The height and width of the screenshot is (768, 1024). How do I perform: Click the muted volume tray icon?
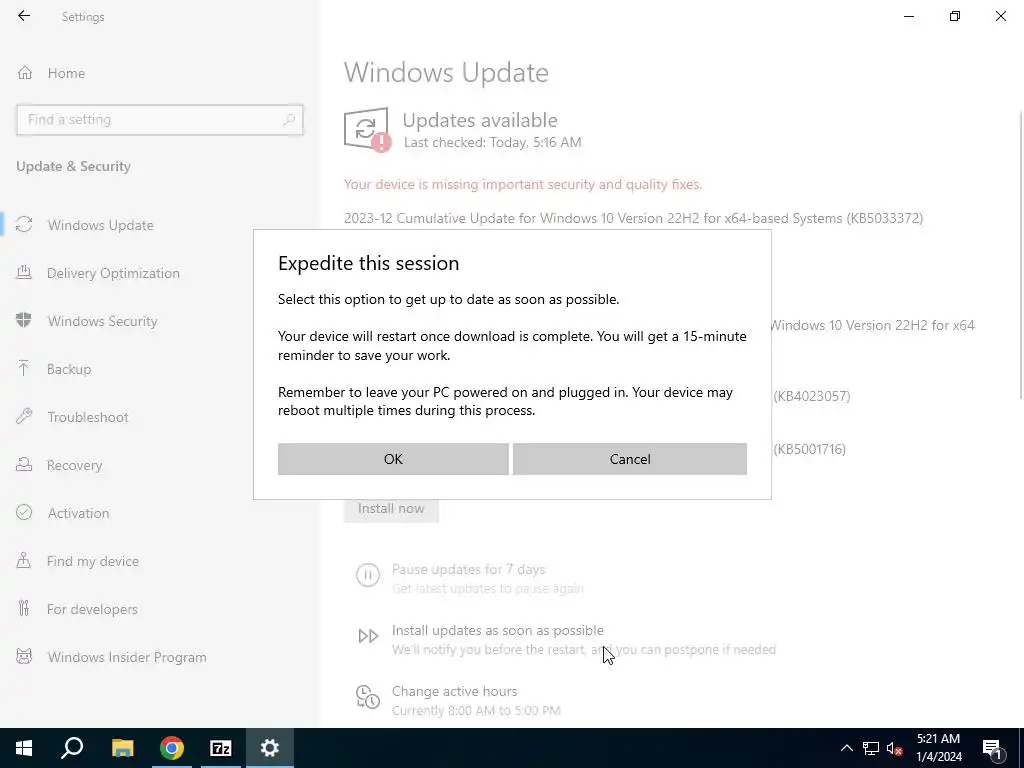pyautogui.click(x=894, y=748)
